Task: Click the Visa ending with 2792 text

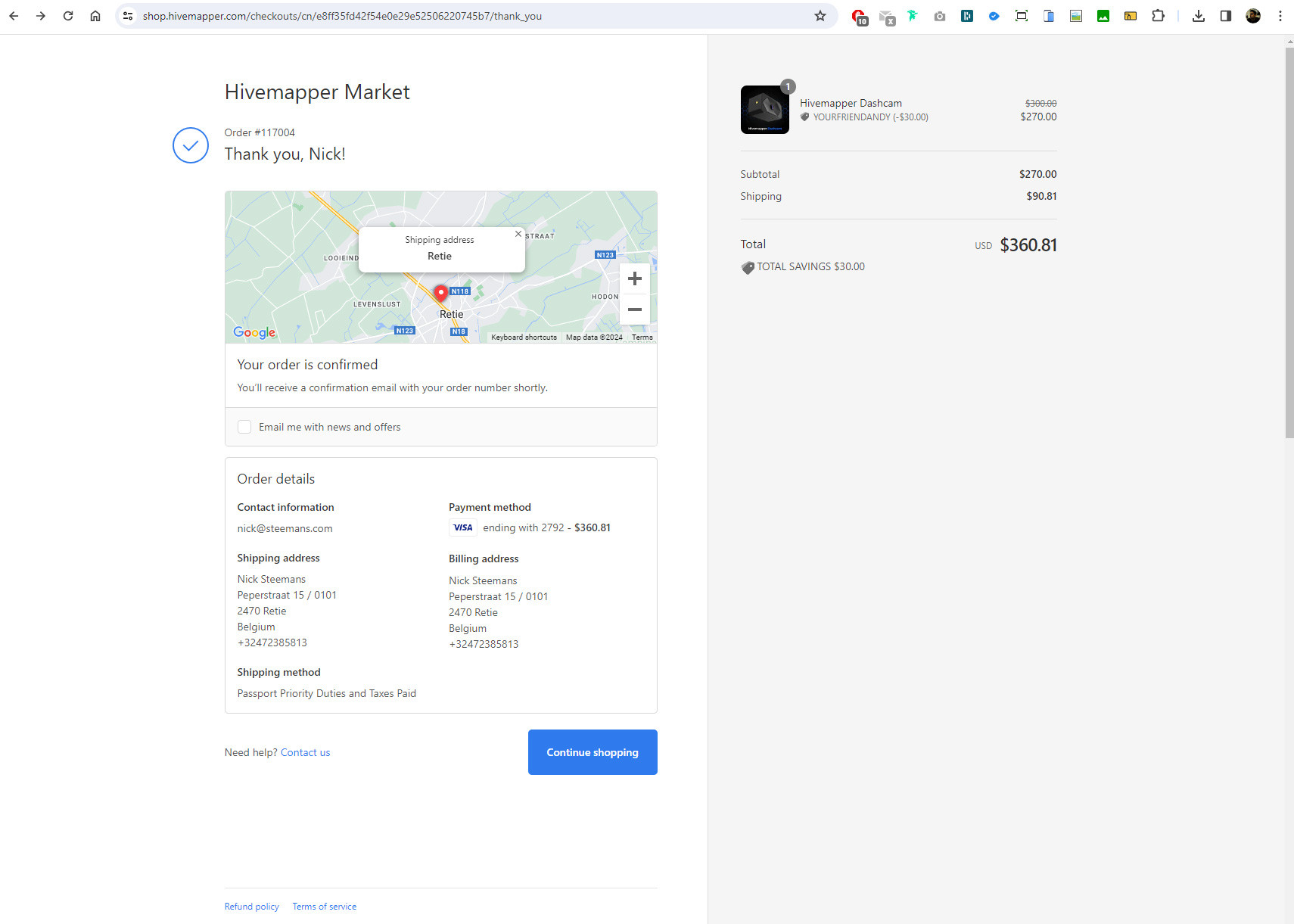Action: 524,527
